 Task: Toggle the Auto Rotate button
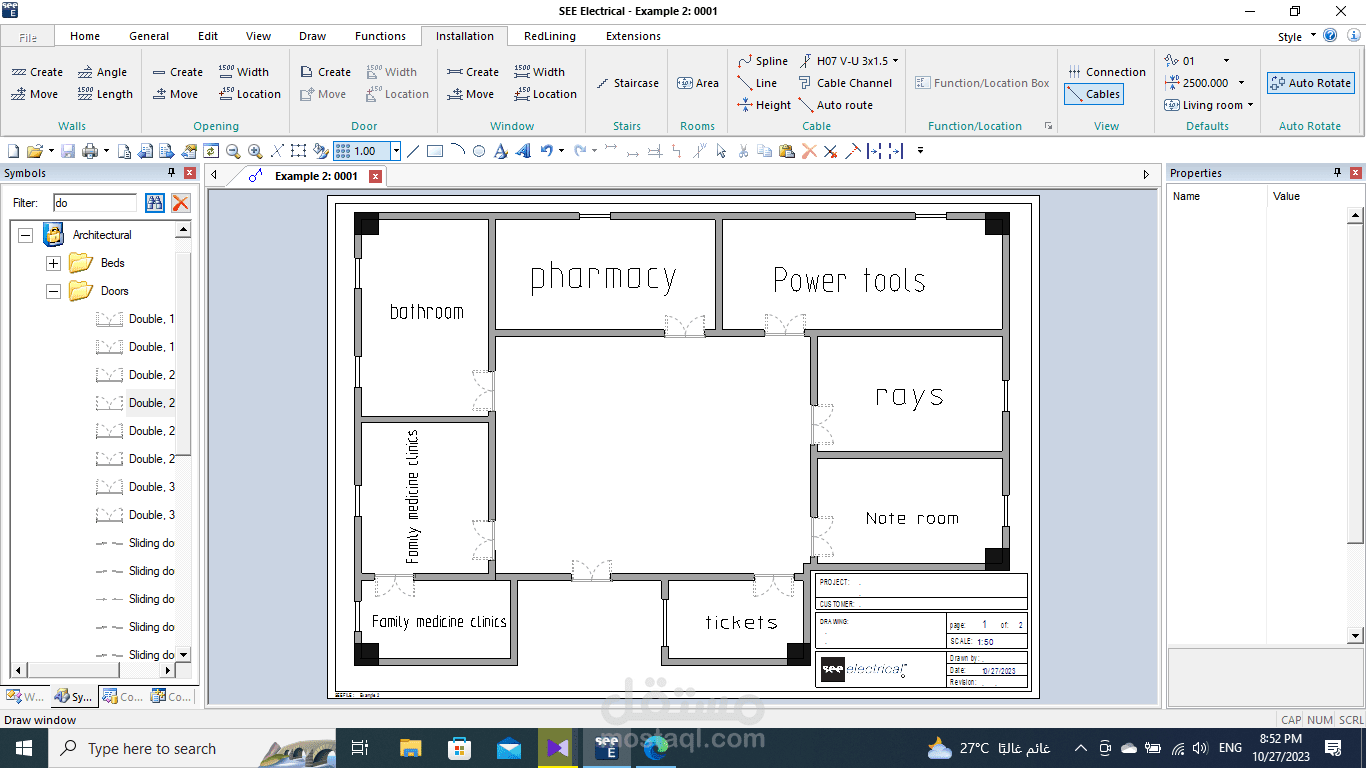[1311, 83]
